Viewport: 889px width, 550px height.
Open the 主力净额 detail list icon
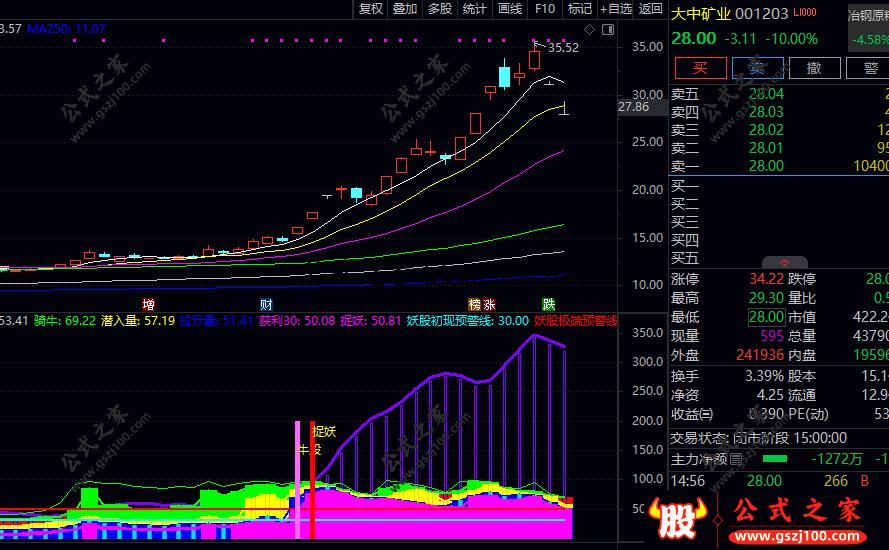pyautogui.click(x=736, y=459)
